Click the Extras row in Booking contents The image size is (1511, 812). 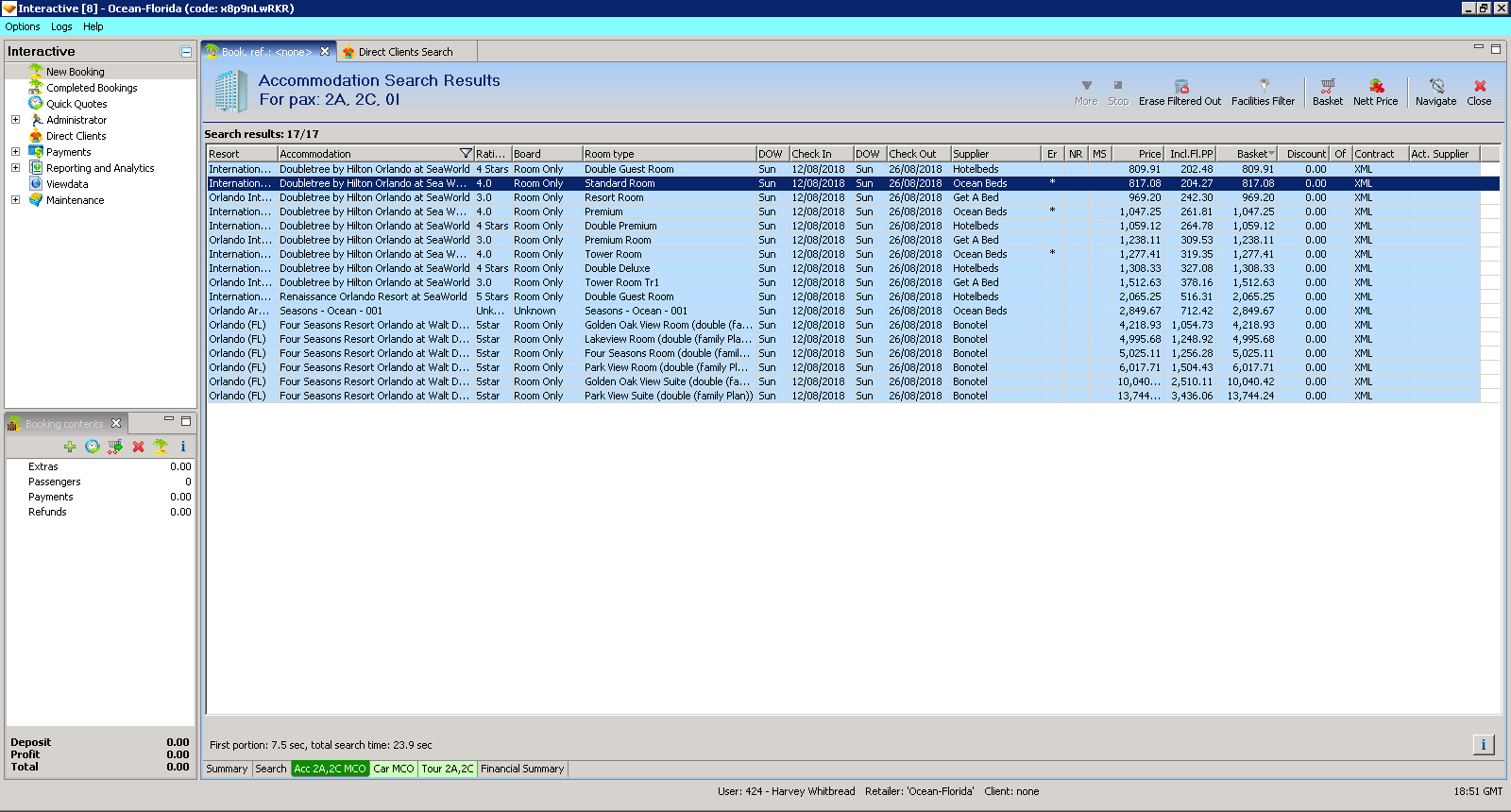coord(101,466)
